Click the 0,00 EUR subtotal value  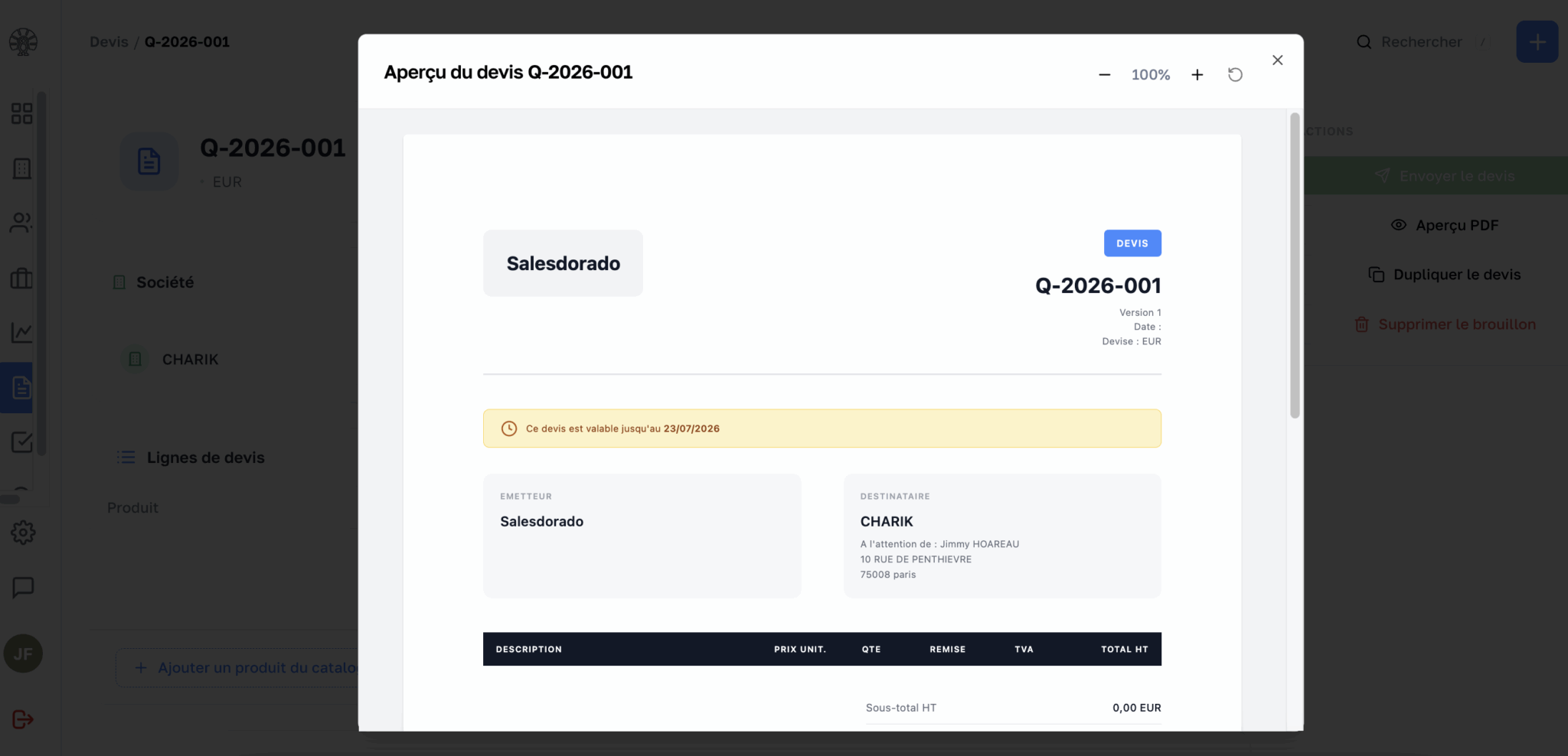1136,708
